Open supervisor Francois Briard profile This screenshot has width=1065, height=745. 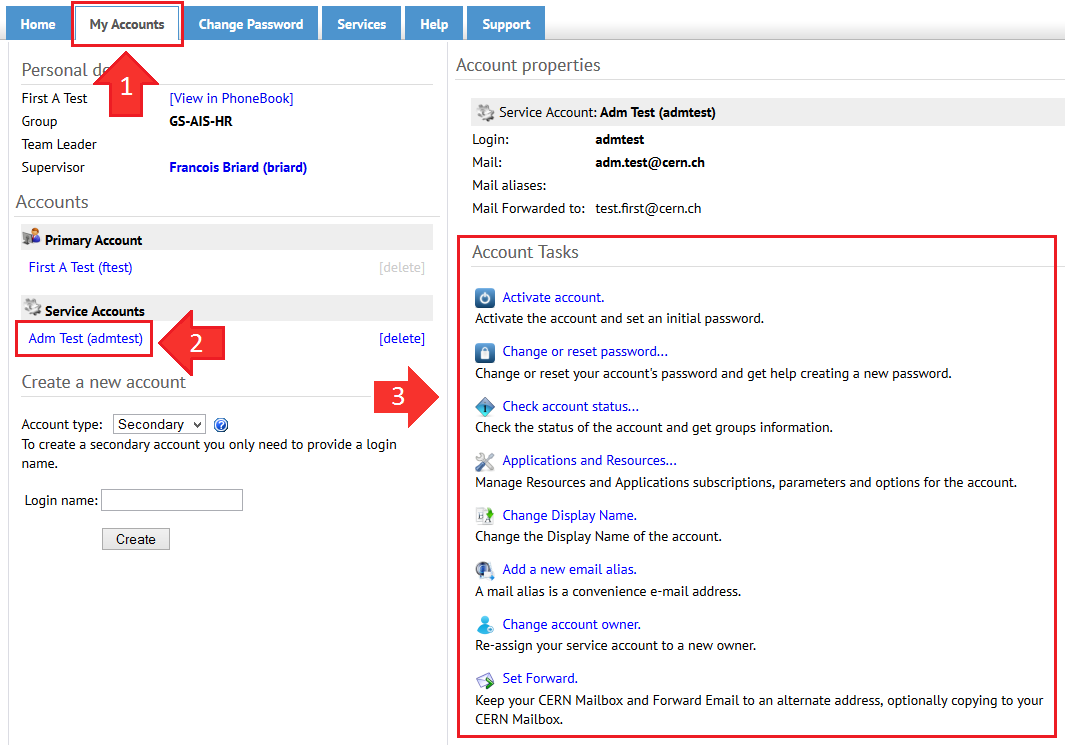237,167
